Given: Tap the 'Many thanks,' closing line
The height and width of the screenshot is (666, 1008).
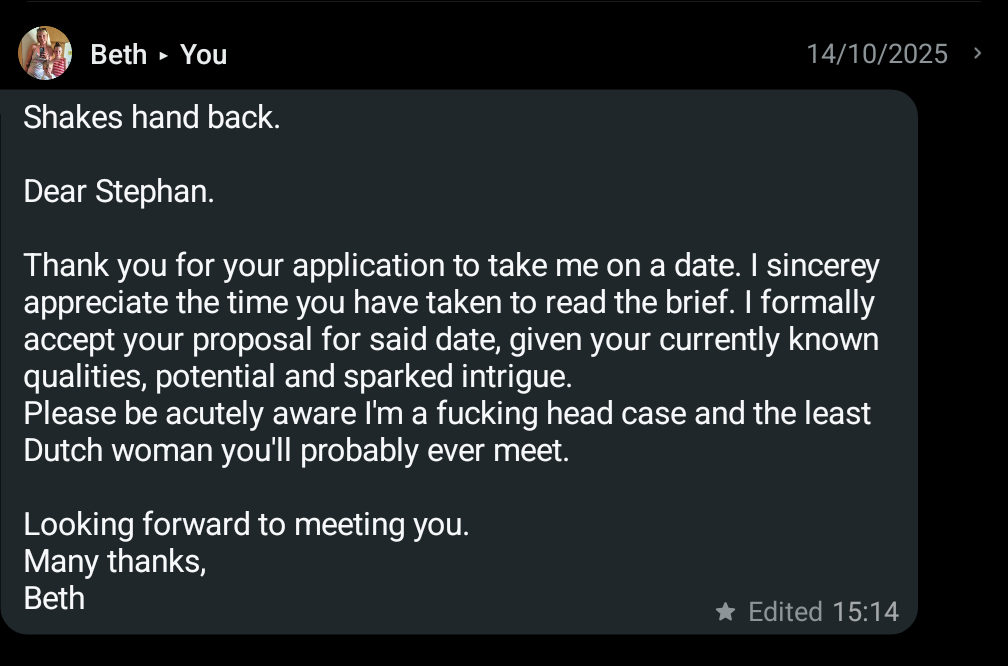Looking at the screenshot, I should point(115,561).
